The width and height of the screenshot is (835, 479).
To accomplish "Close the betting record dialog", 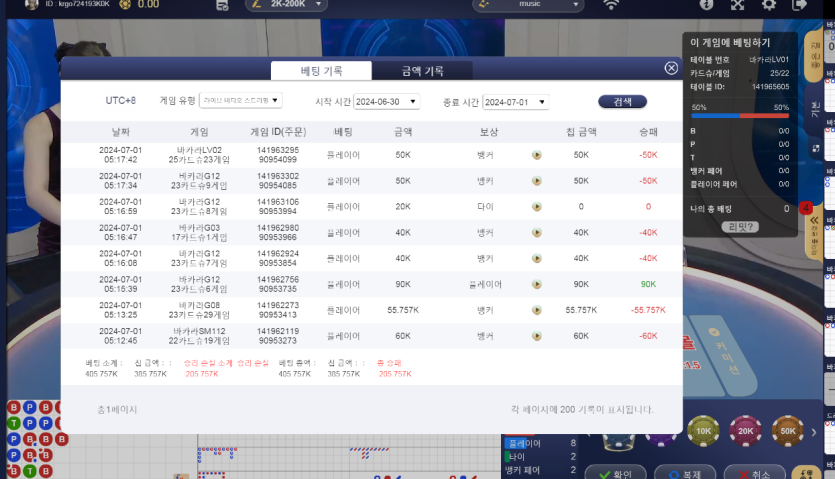I will click(x=671, y=68).
